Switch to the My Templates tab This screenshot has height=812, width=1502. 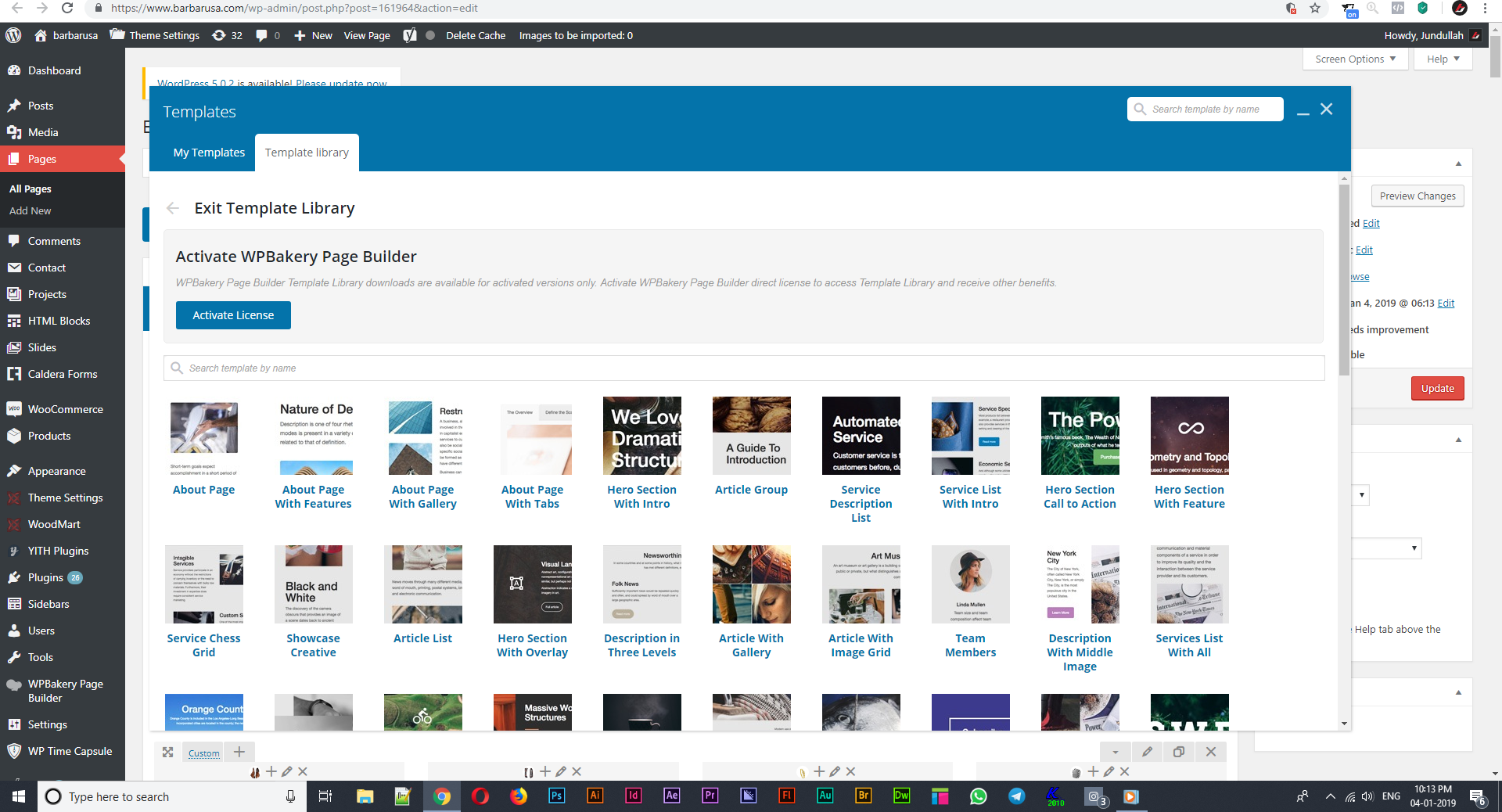tap(209, 153)
